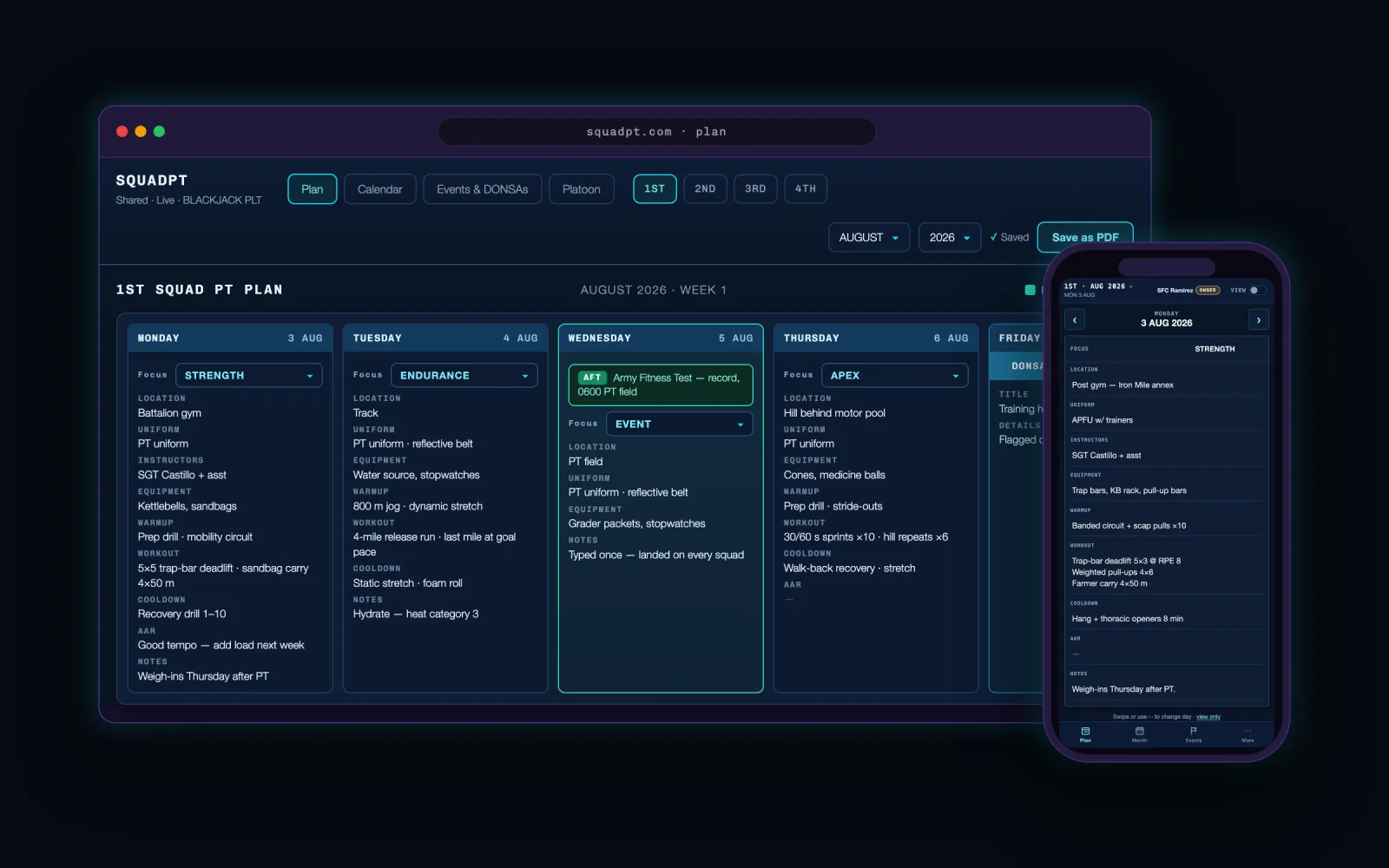The height and width of the screenshot is (868, 1389).
Task: Click Tuesday location 'Track'
Action: (365, 413)
